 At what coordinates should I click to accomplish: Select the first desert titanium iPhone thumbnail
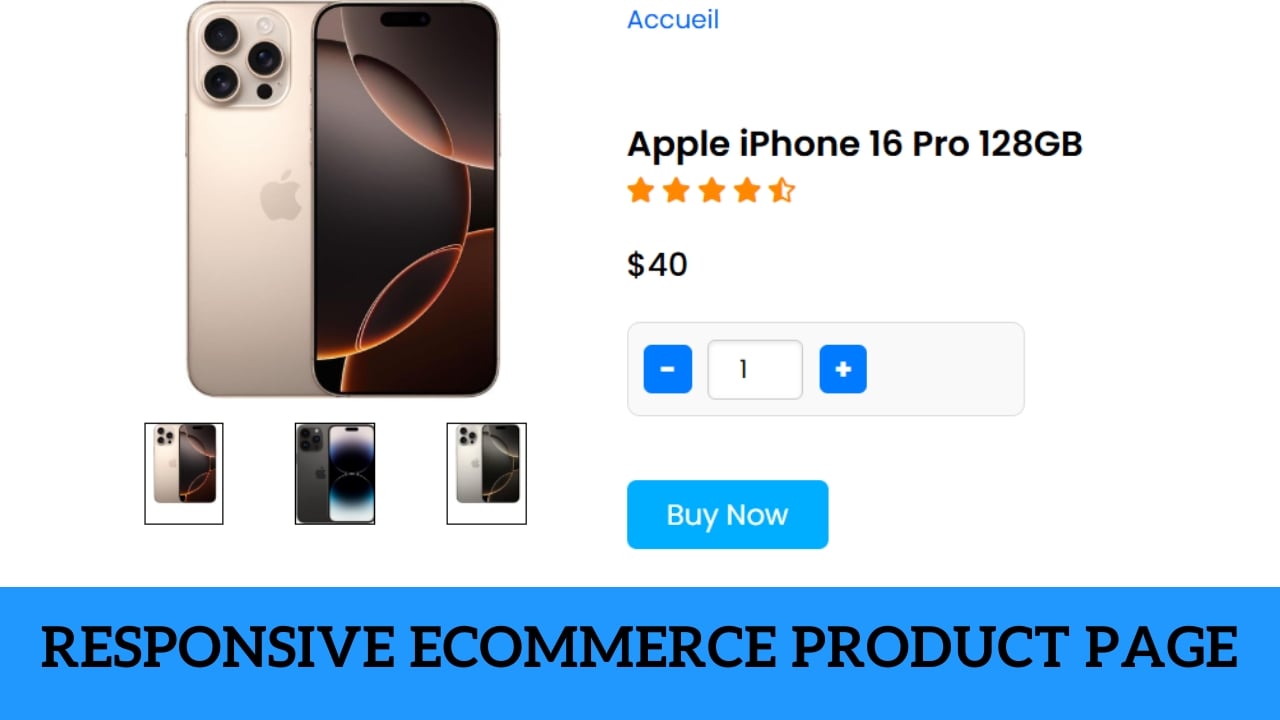[184, 473]
